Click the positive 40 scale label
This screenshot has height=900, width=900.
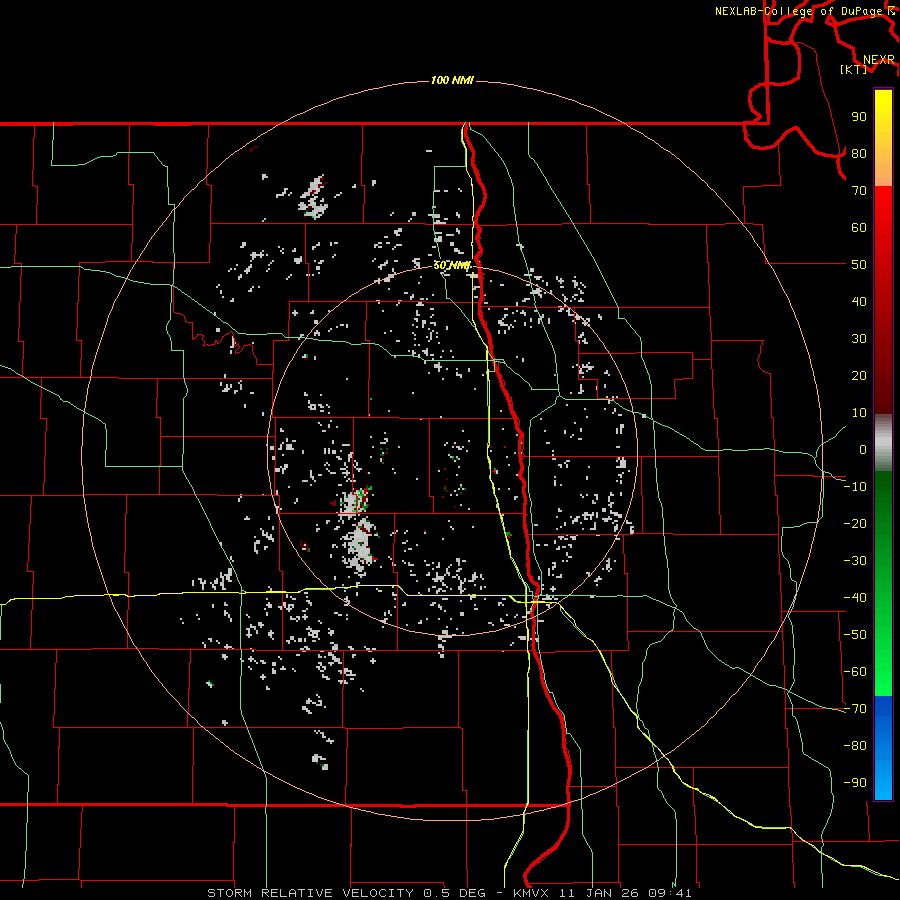[x=859, y=302]
